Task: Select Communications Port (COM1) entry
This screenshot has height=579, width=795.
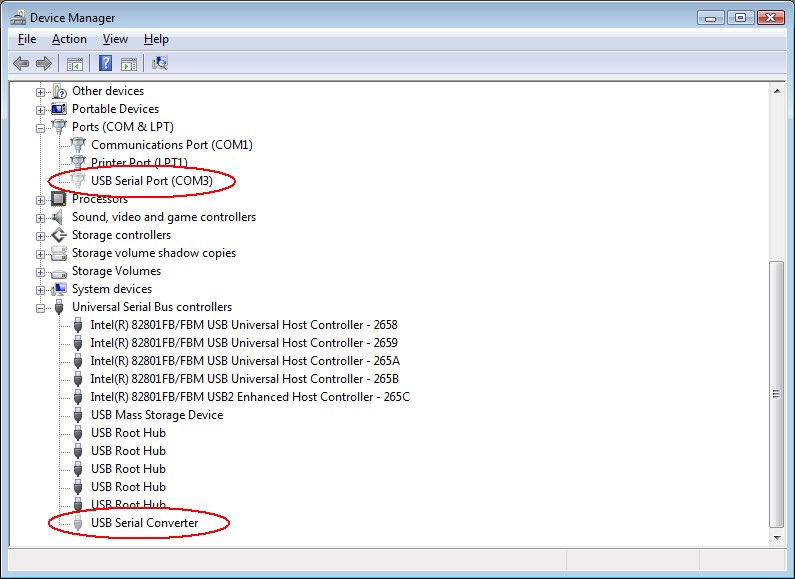Action: 171,145
